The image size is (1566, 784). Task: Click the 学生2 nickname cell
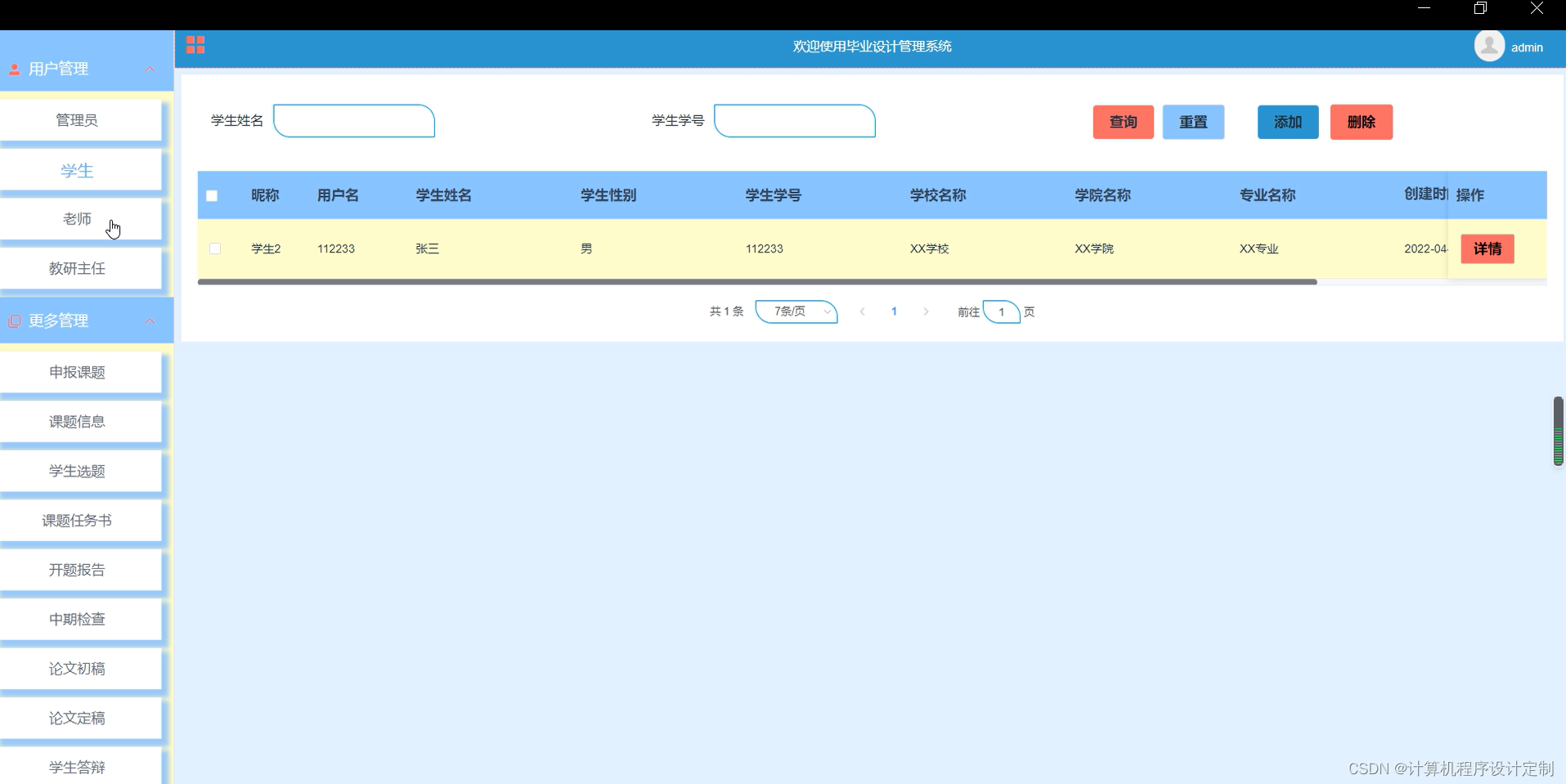[266, 249]
